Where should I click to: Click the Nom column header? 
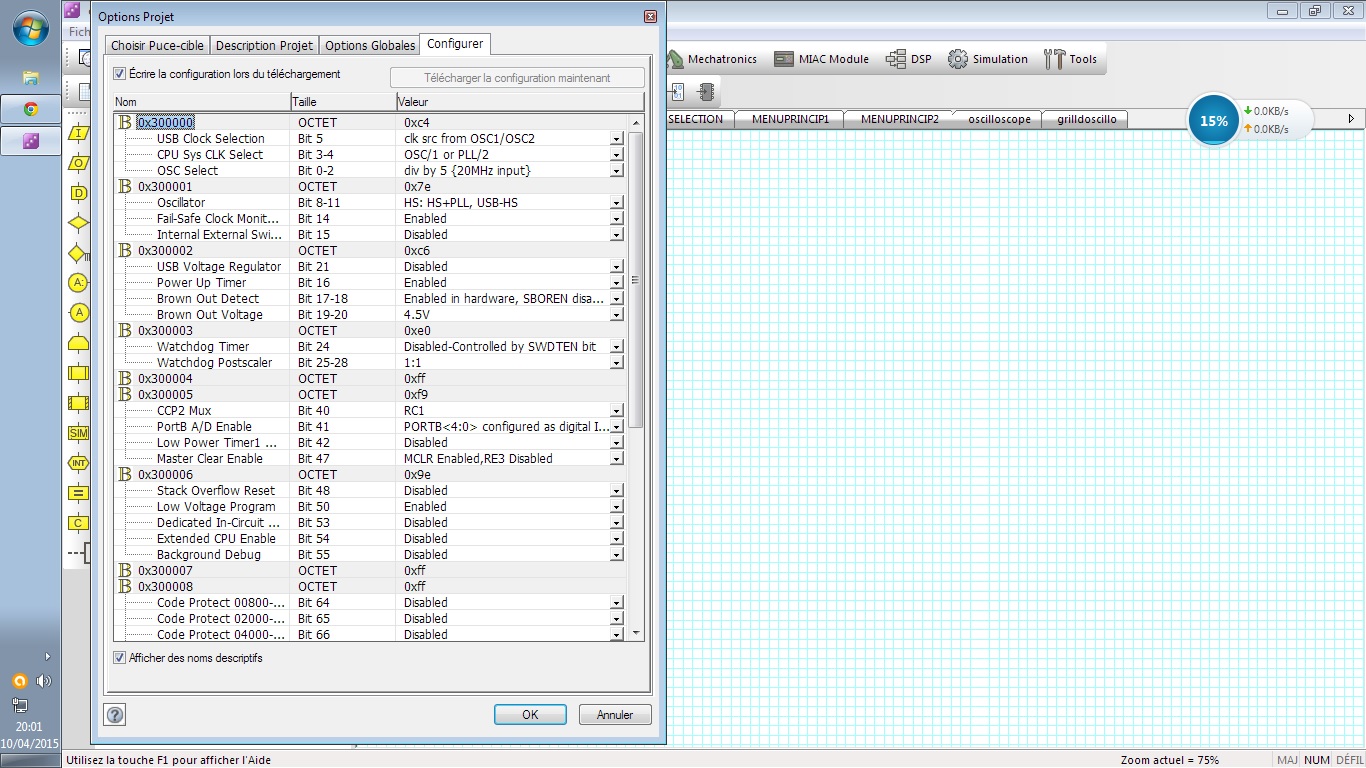(x=201, y=102)
